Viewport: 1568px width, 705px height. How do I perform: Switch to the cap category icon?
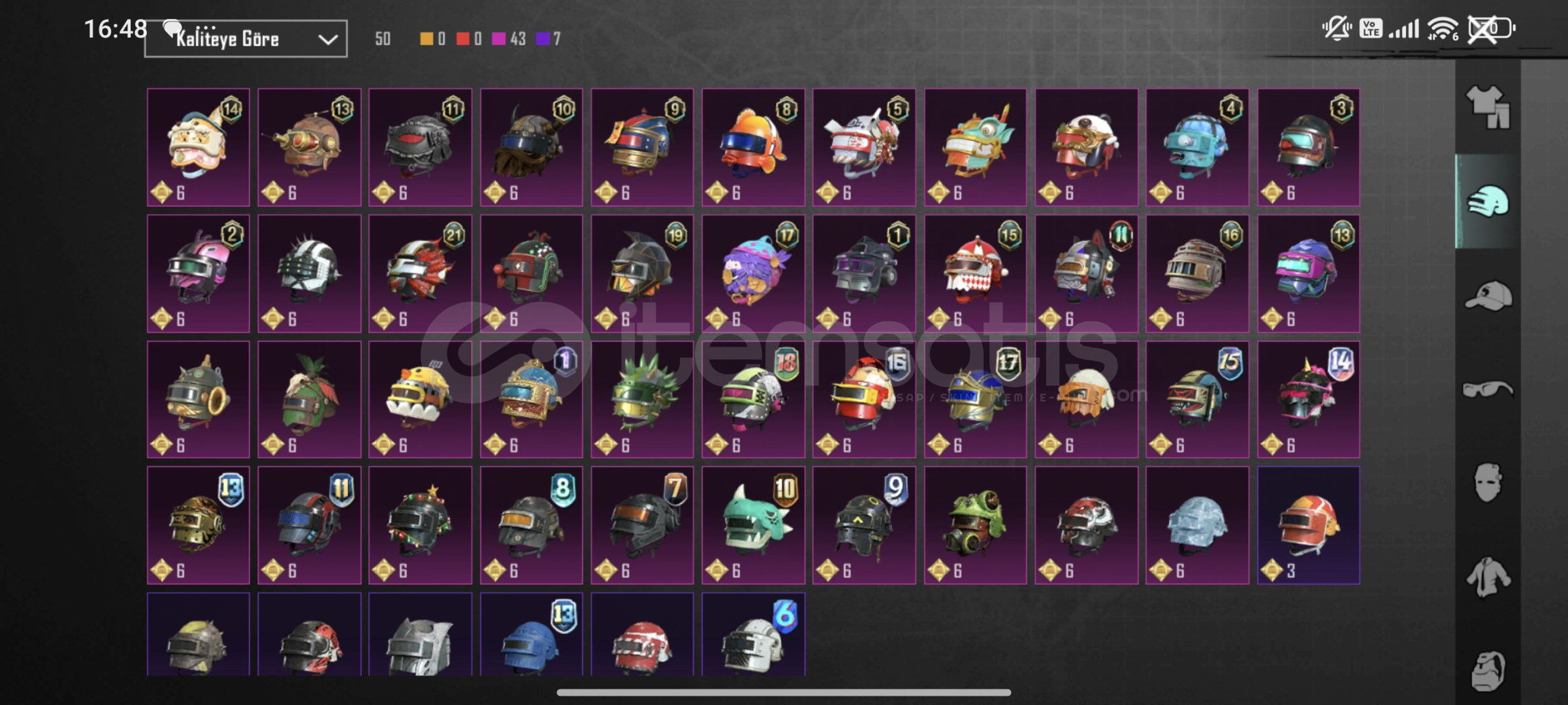click(x=1488, y=296)
